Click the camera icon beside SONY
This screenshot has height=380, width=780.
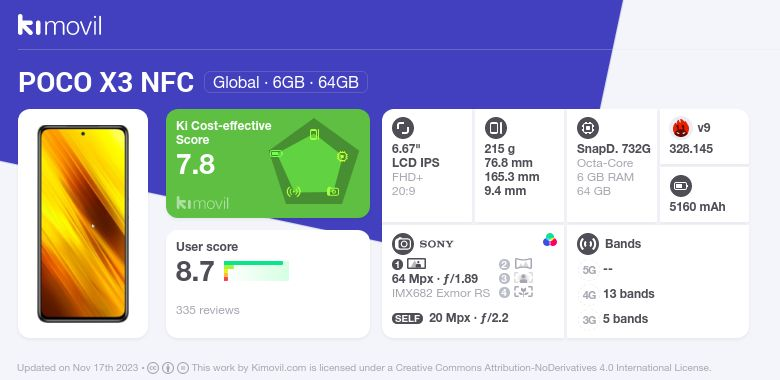(403, 244)
